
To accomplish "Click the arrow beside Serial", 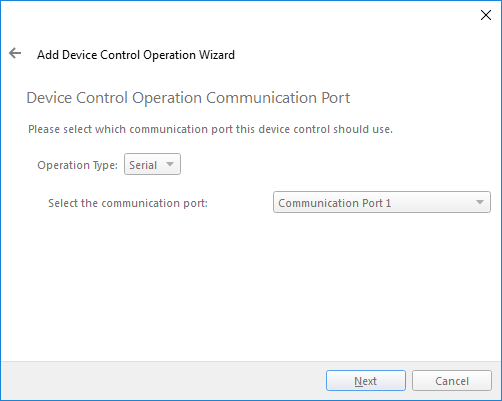I will pyautogui.click(x=170, y=164).
